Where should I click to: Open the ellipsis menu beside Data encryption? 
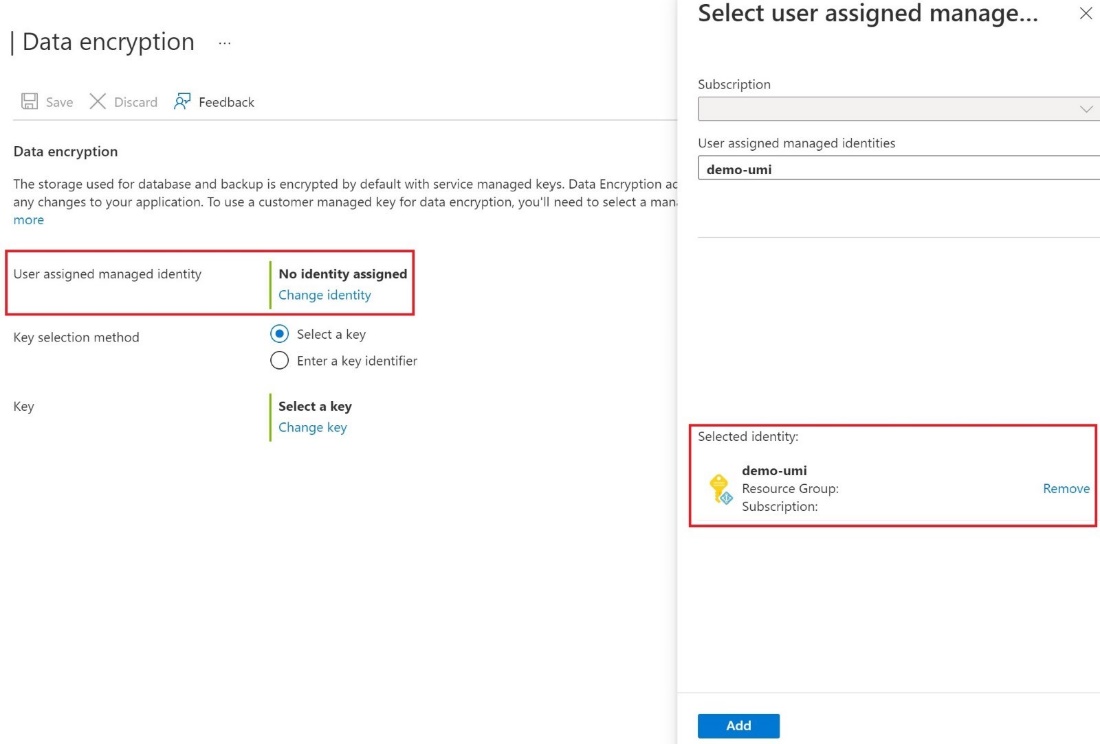[224, 44]
